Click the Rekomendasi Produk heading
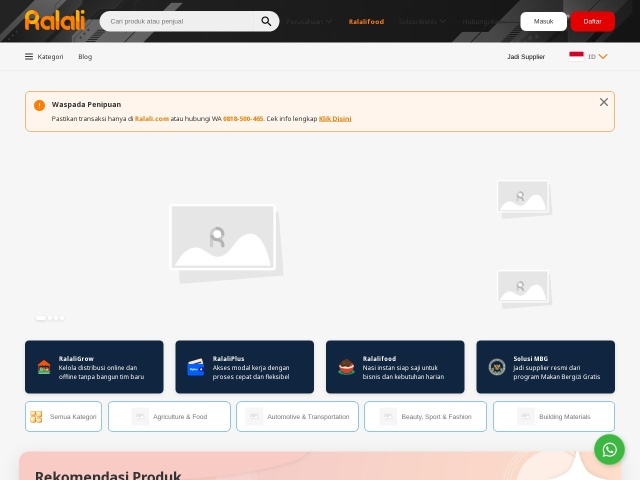Screen dimensions: 640x480 (108, 476)
